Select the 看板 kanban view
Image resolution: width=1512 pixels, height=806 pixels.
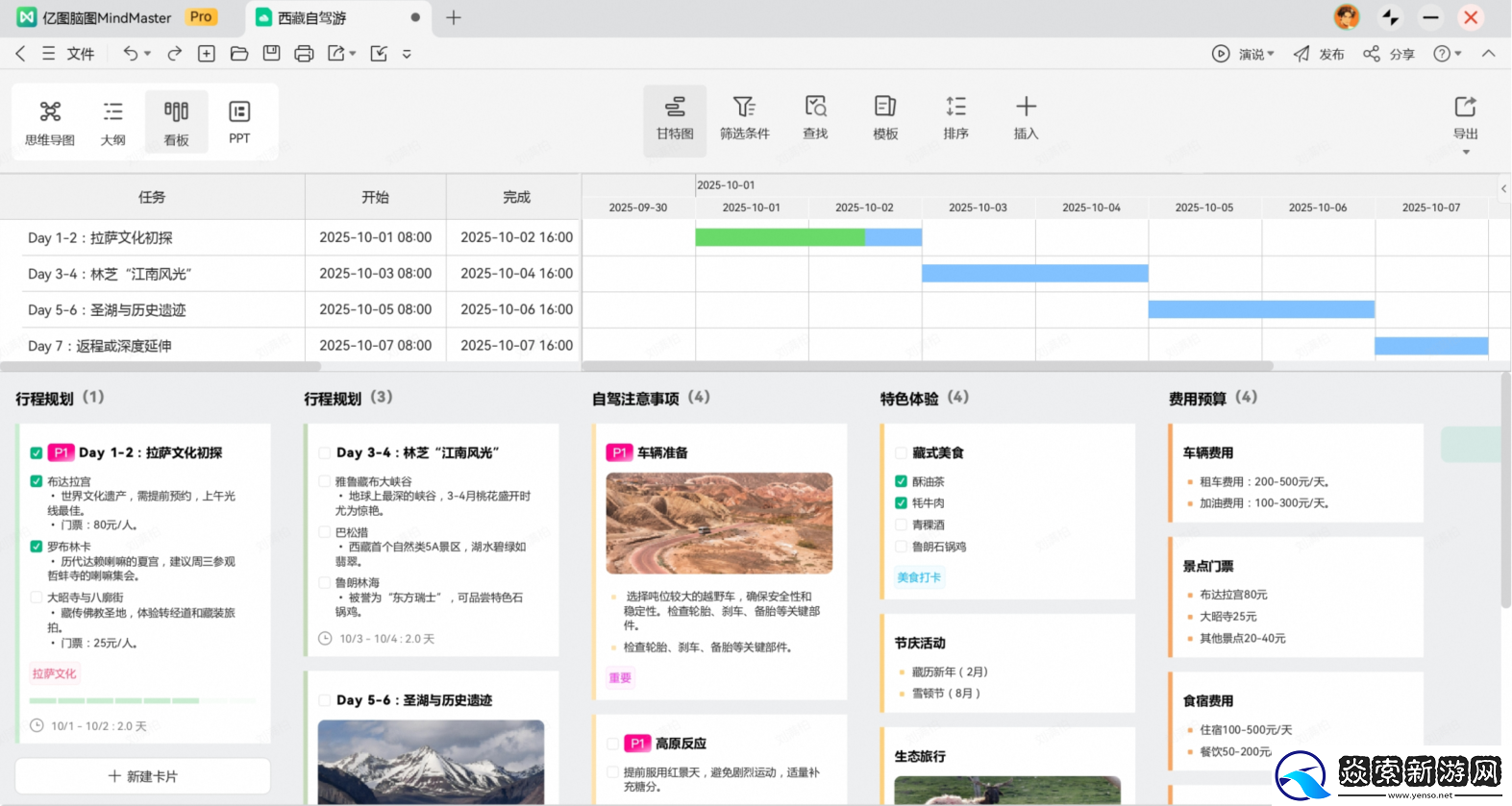point(176,122)
